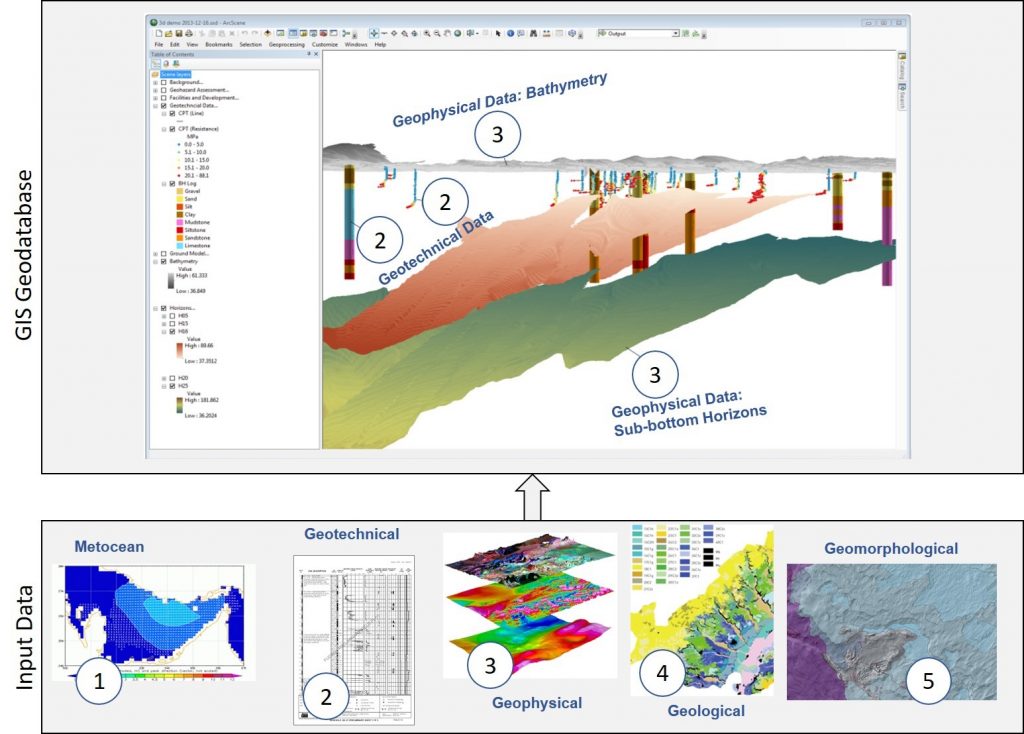Open the Customize menu entry
The height and width of the screenshot is (734, 1024).
pos(325,45)
